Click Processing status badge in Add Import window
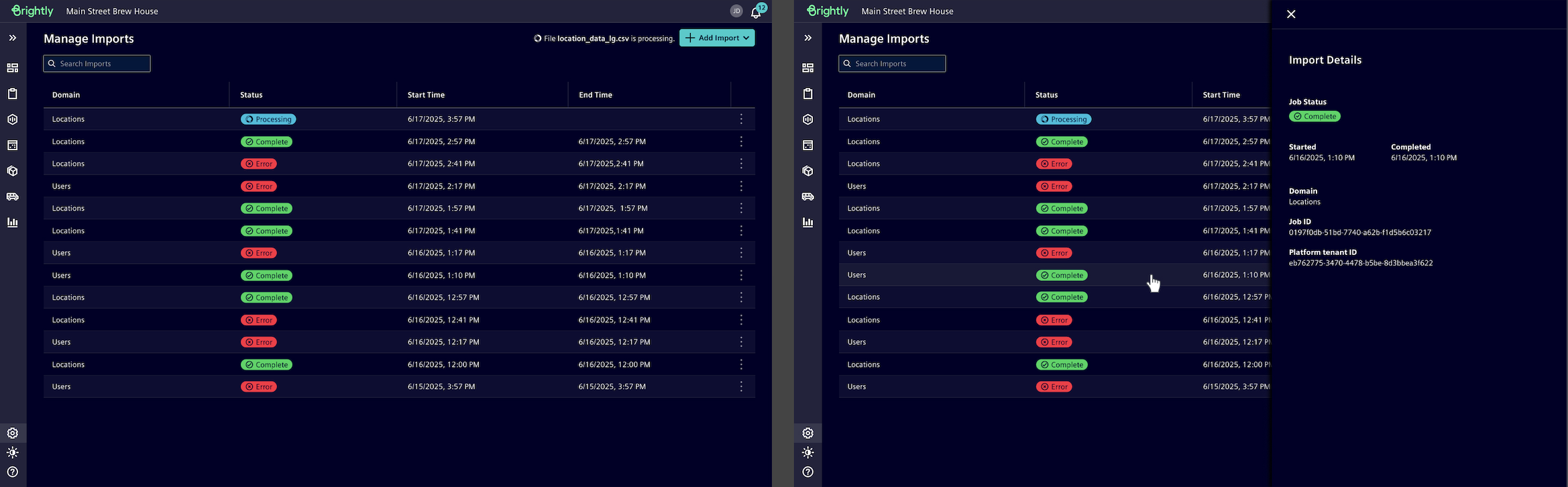 (x=268, y=119)
